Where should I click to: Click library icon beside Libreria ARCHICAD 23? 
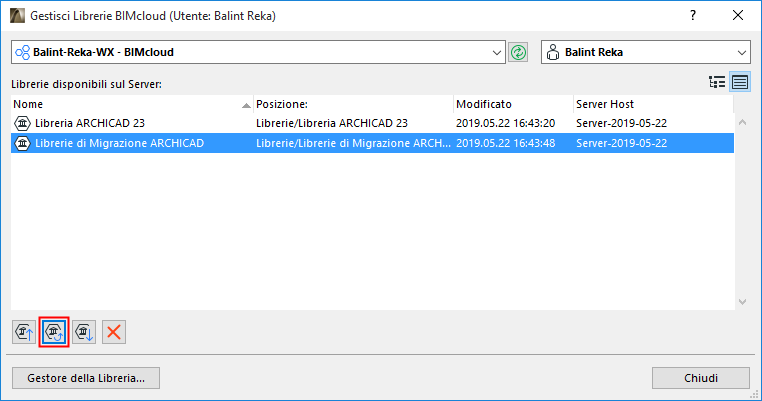[22, 123]
